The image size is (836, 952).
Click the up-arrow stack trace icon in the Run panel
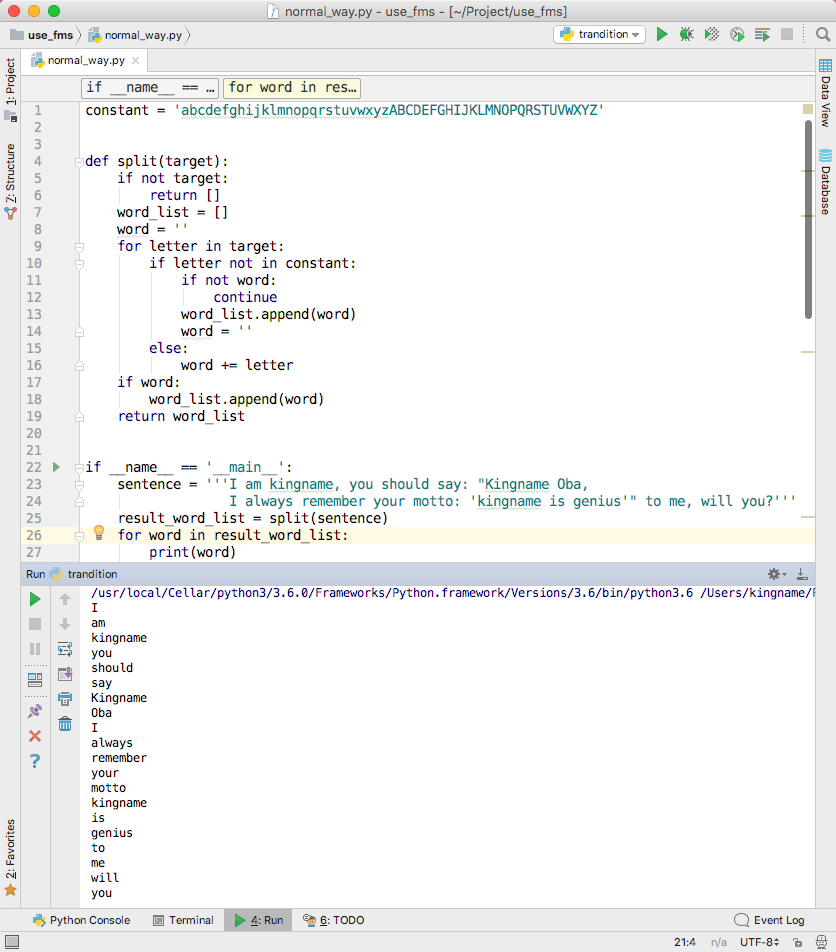click(65, 599)
